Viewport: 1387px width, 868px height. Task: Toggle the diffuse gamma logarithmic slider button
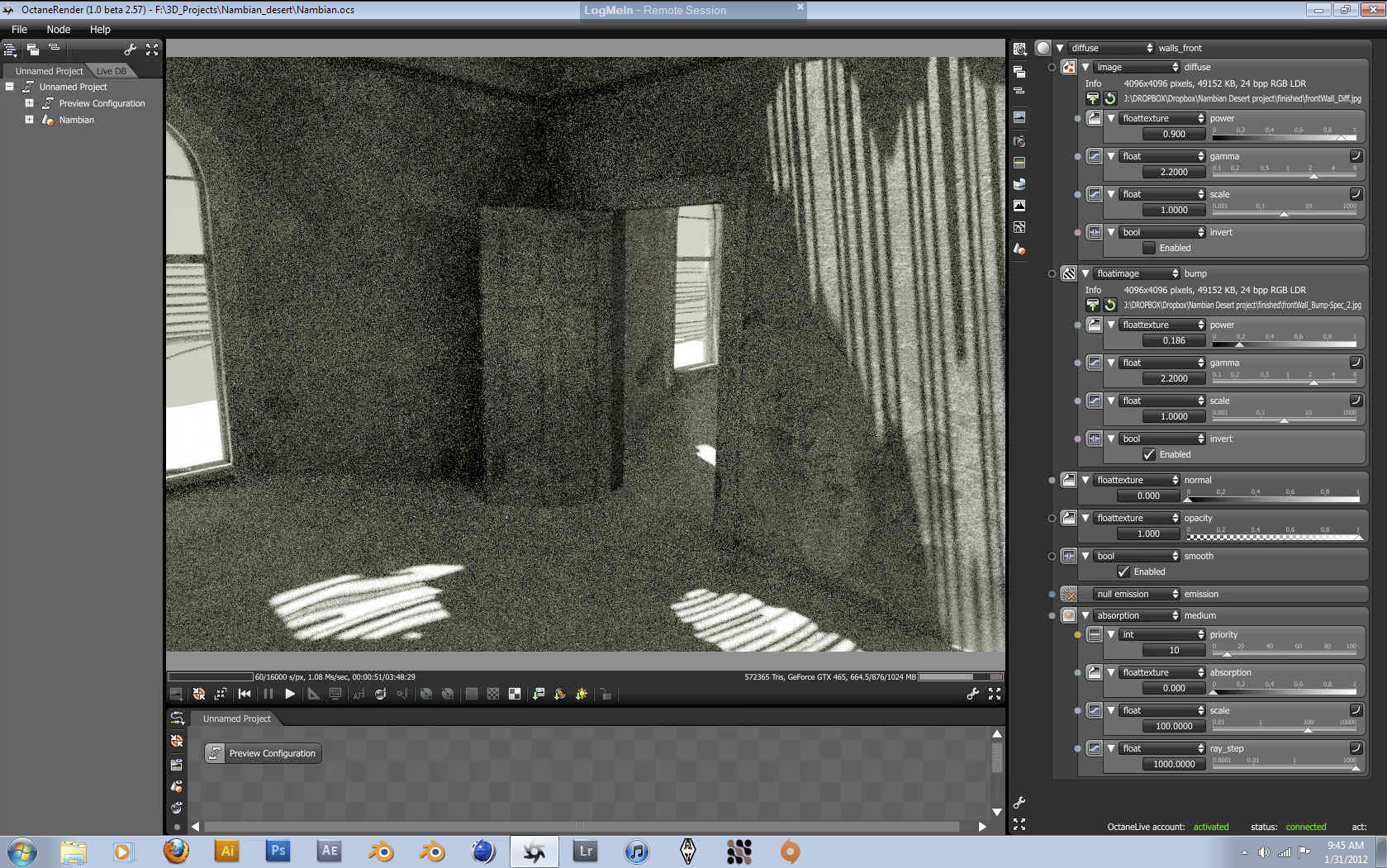pyautogui.click(x=1356, y=155)
